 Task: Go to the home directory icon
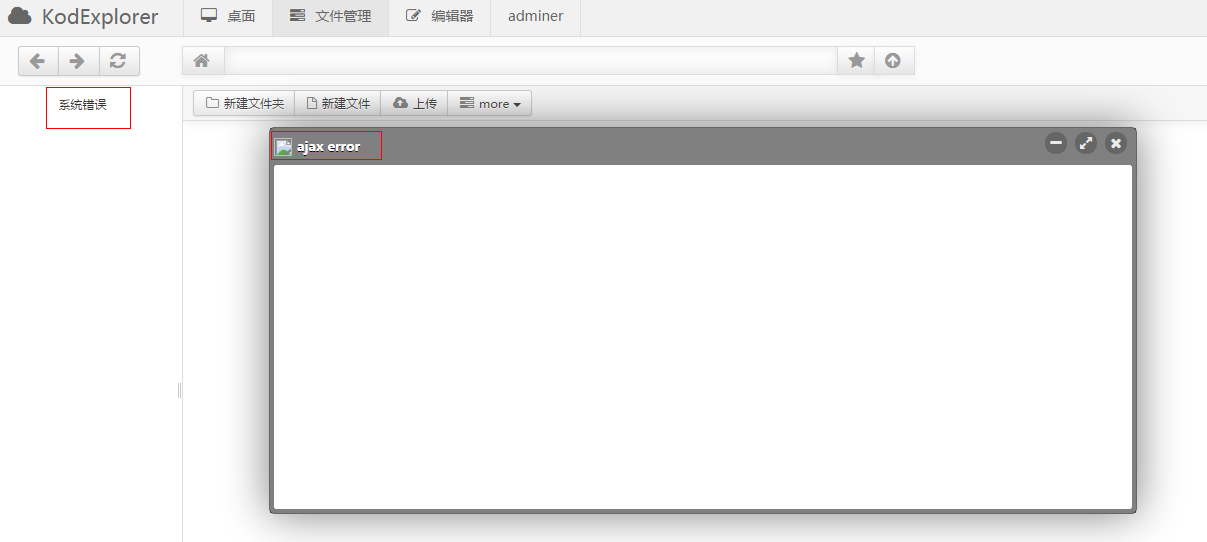pyautogui.click(x=202, y=61)
